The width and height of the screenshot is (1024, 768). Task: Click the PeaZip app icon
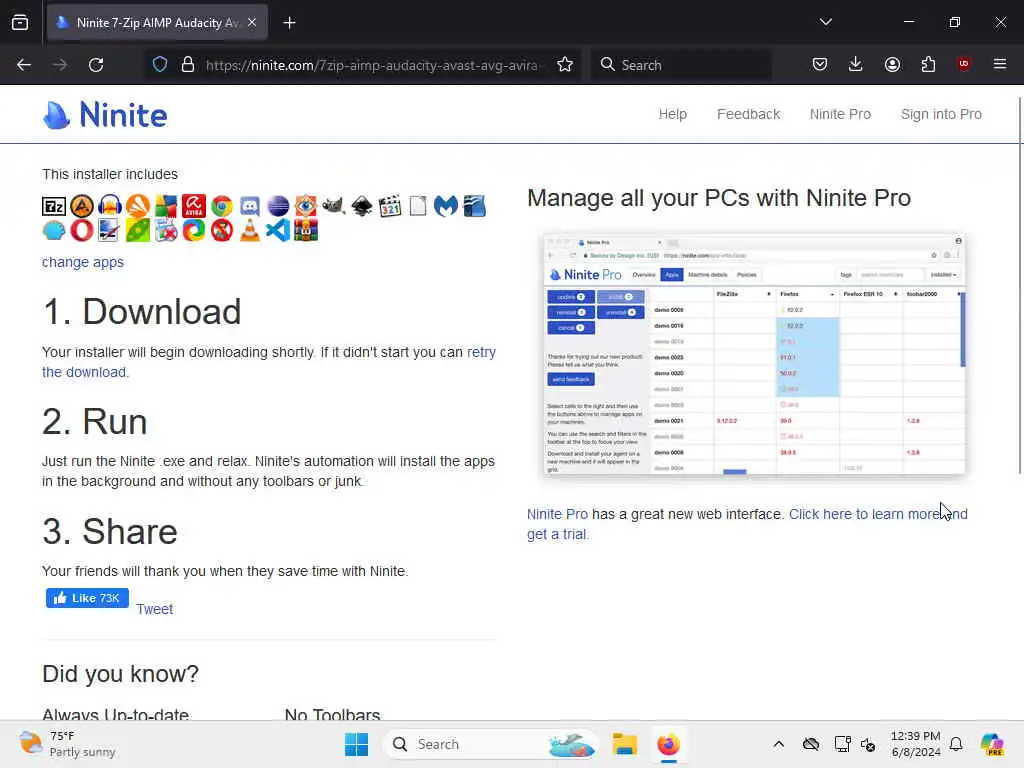138,231
